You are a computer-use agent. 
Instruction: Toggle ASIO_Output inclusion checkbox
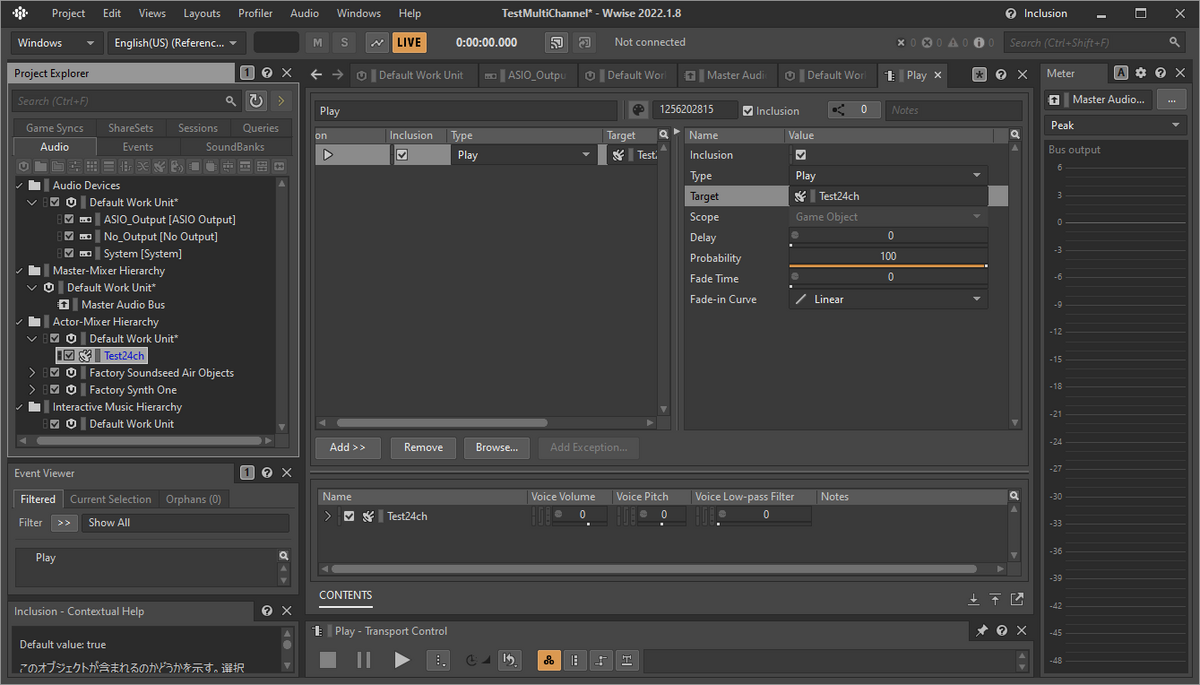pos(69,219)
